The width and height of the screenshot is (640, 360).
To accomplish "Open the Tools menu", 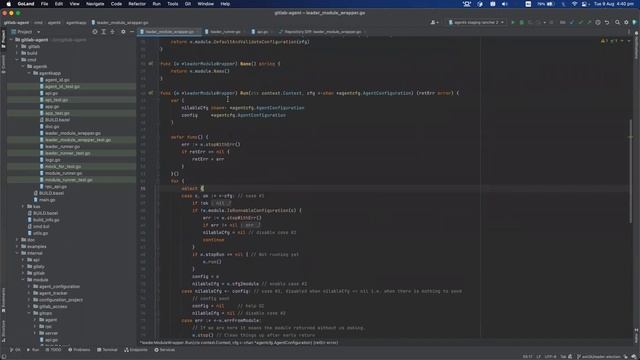I will 173,4.
